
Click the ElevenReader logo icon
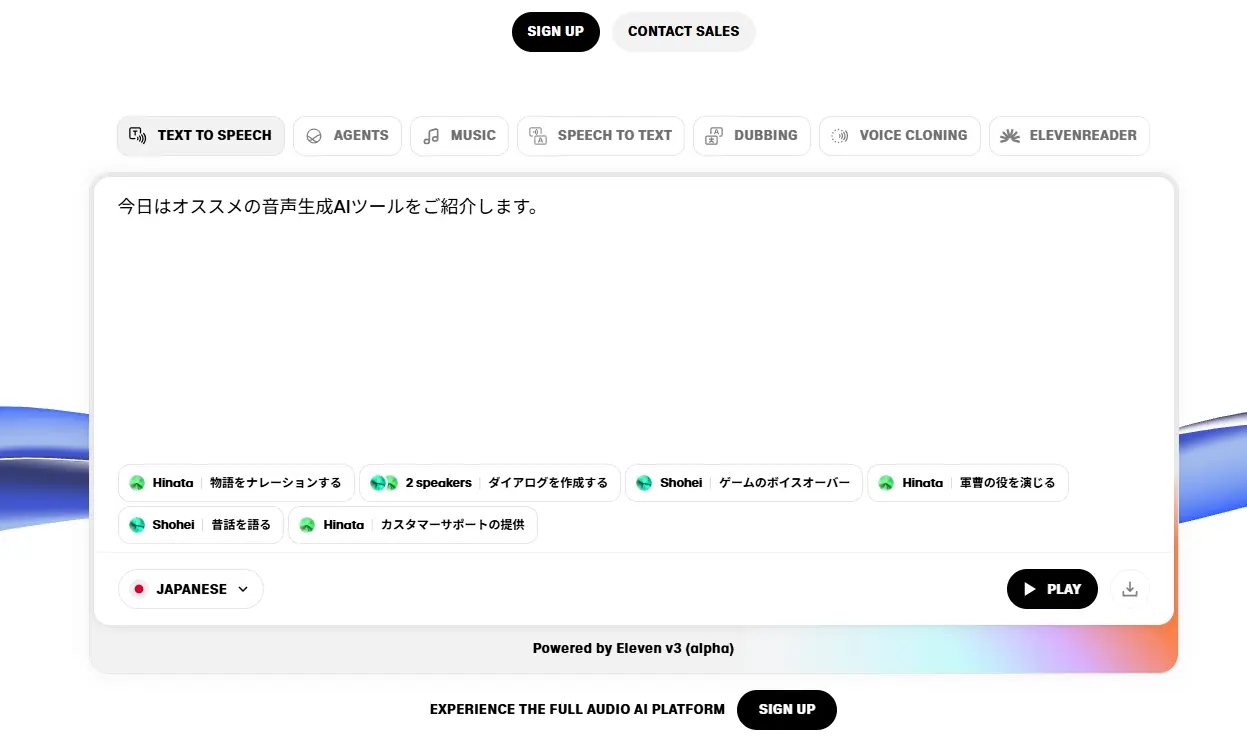1010,136
